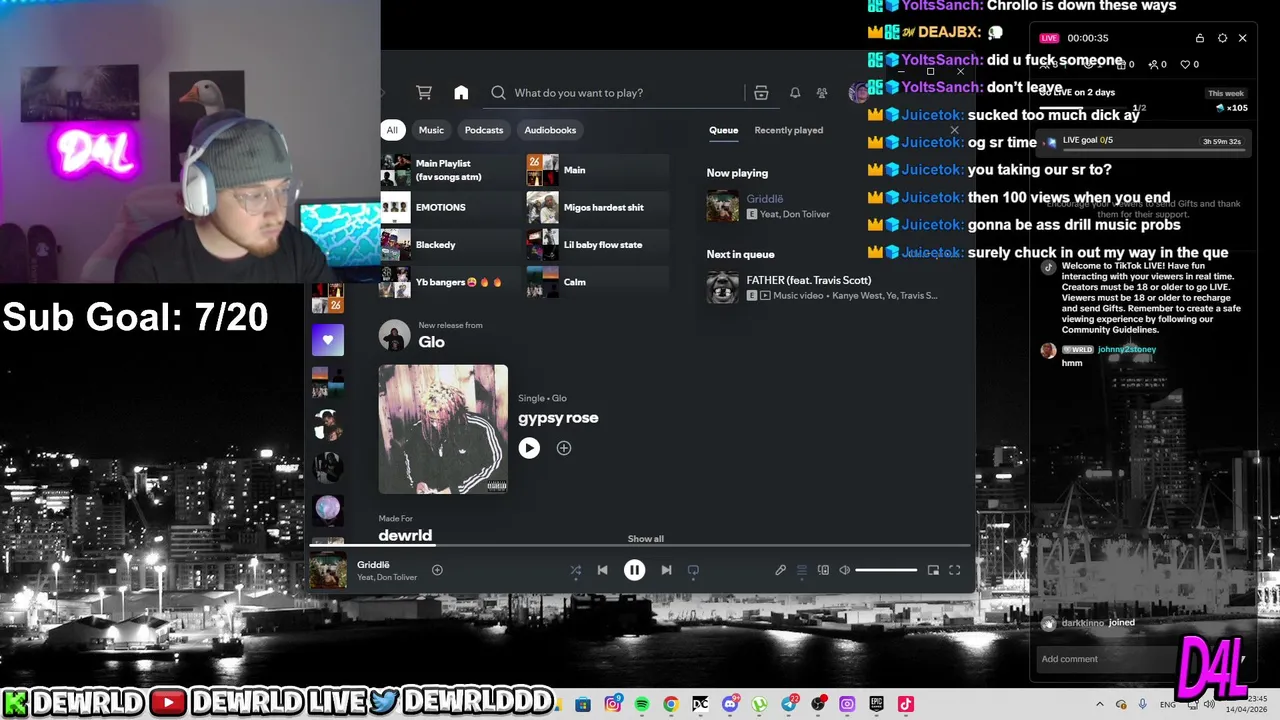
Task: Skip to the next track
Action: (666, 570)
